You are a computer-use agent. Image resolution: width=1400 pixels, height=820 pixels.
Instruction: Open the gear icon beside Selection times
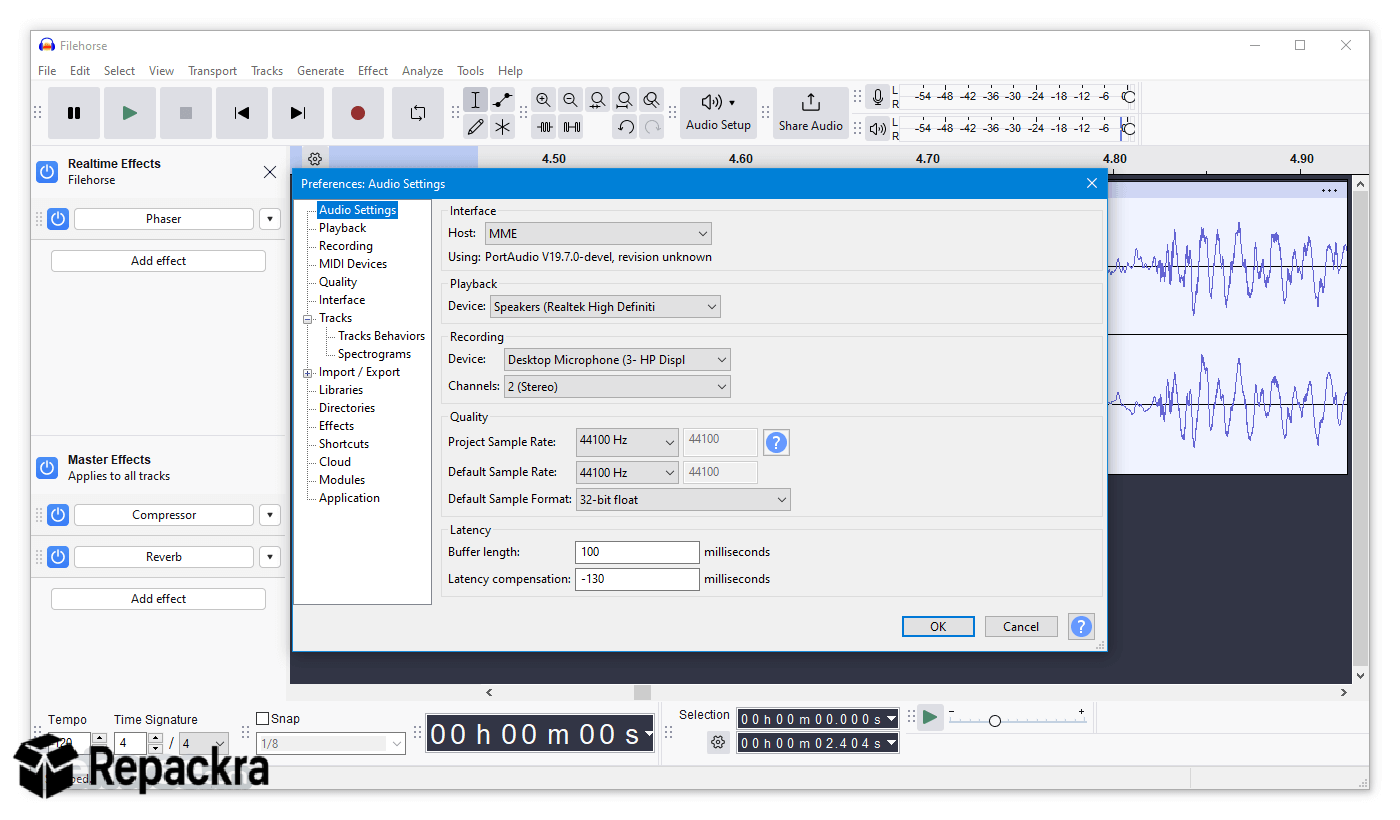pyautogui.click(x=718, y=742)
